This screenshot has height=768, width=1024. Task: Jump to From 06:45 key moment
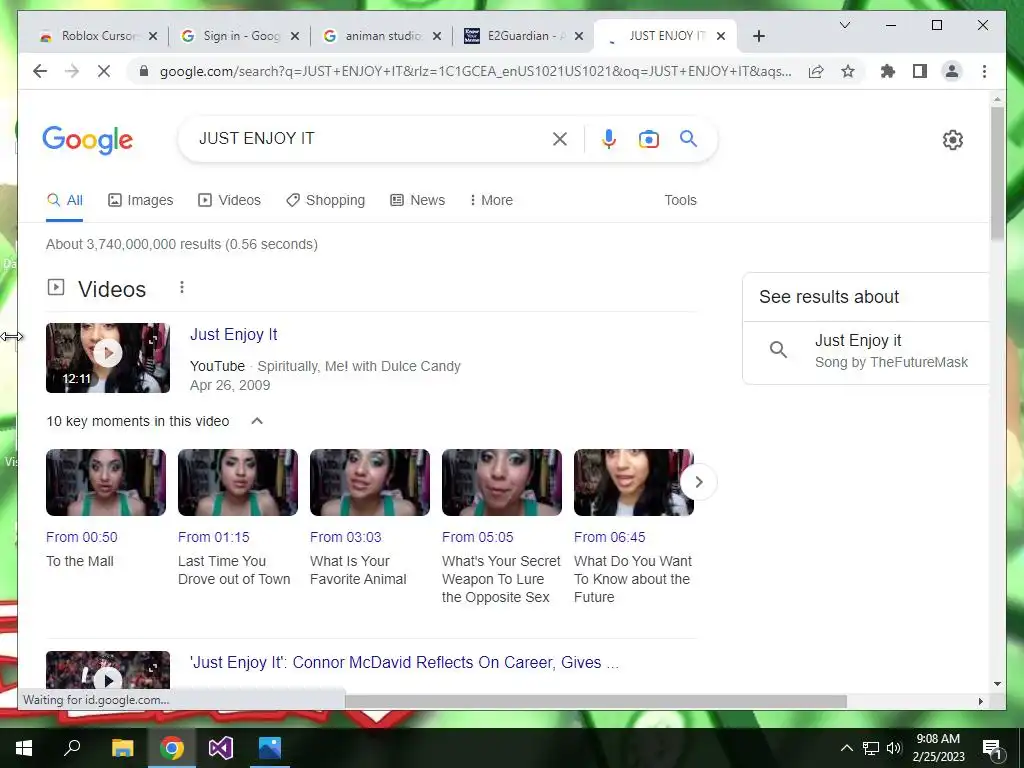(633, 482)
